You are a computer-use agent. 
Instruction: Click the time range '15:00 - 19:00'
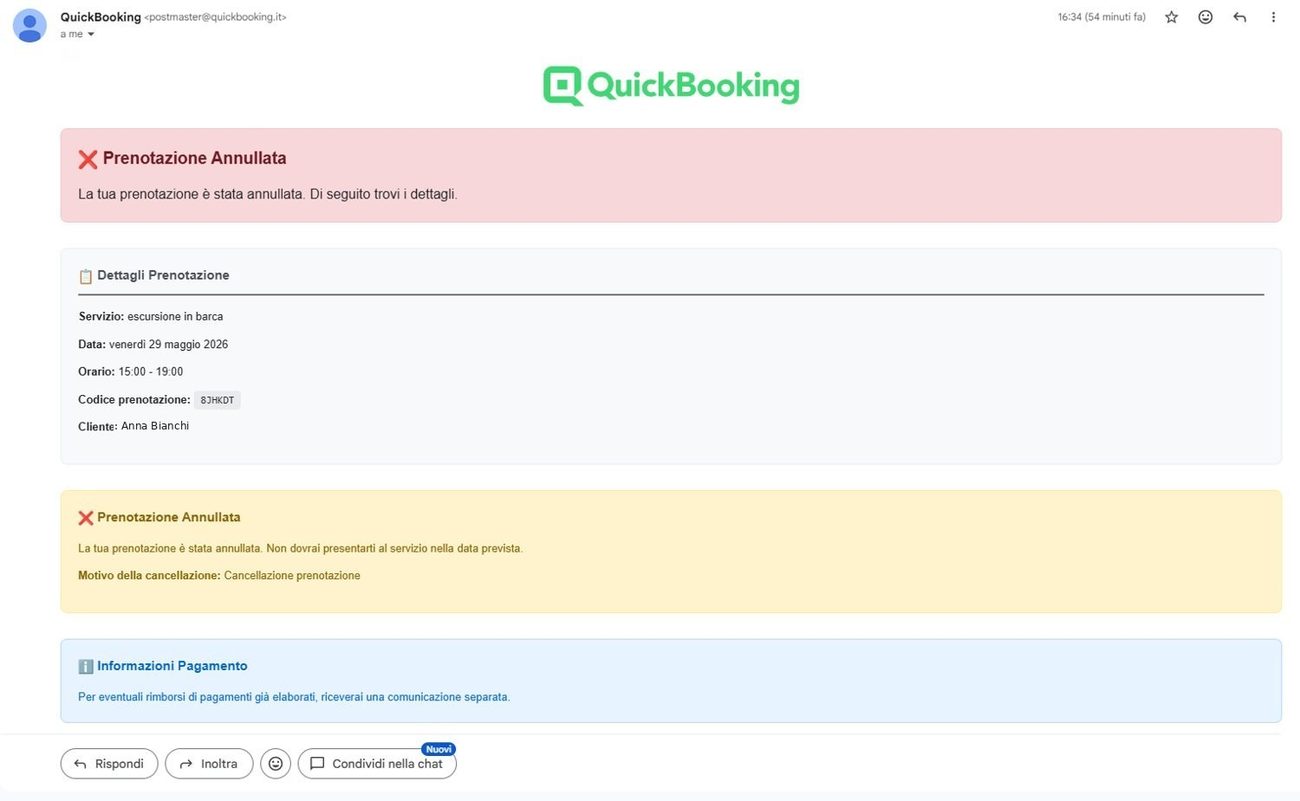[x=150, y=371]
